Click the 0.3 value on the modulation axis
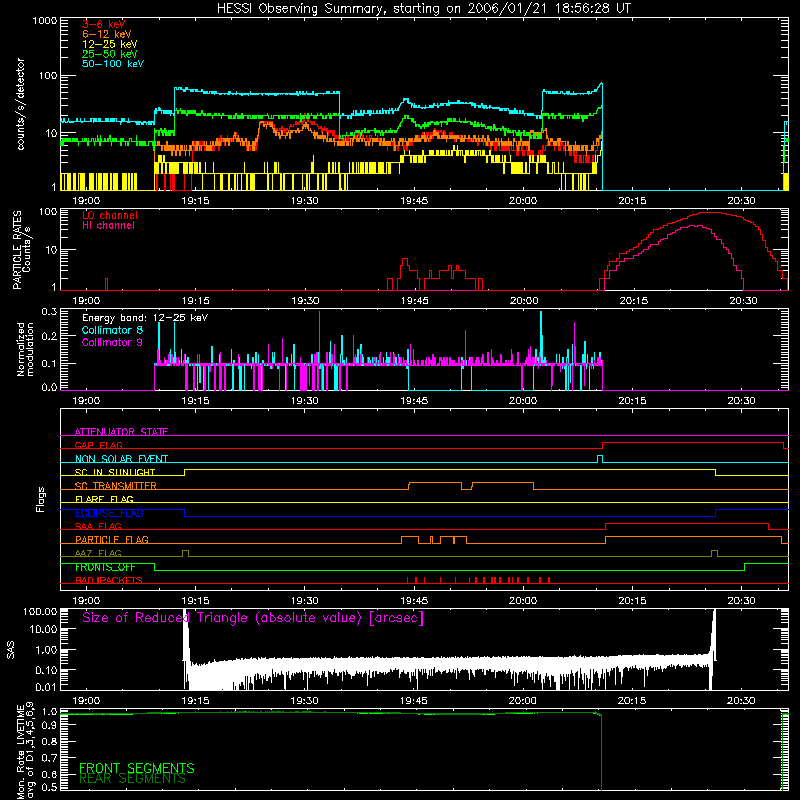Viewport: 800px width, 800px height. [x=49, y=311]
